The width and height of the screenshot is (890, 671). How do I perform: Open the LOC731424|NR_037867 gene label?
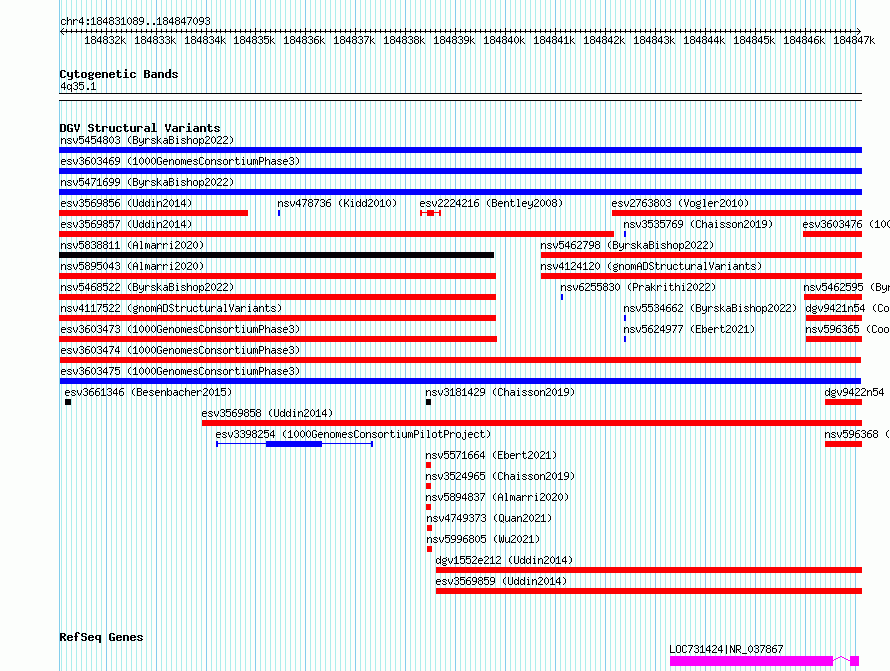(726, 649)
